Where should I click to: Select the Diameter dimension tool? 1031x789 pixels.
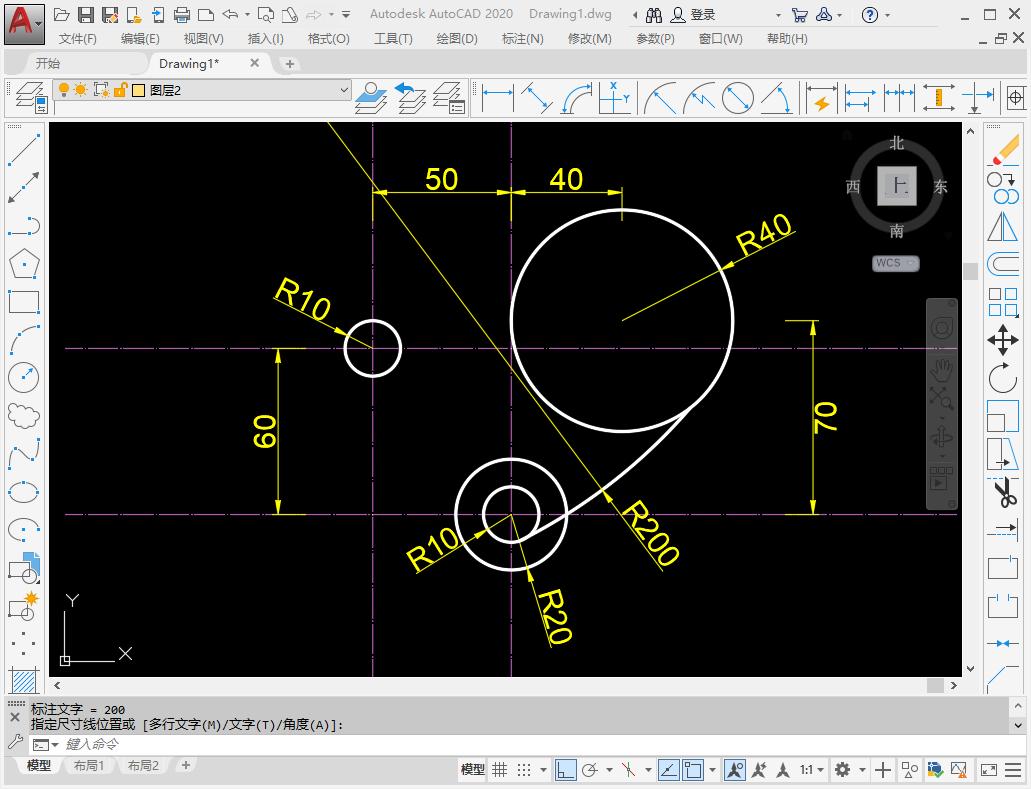pos(737,97)
